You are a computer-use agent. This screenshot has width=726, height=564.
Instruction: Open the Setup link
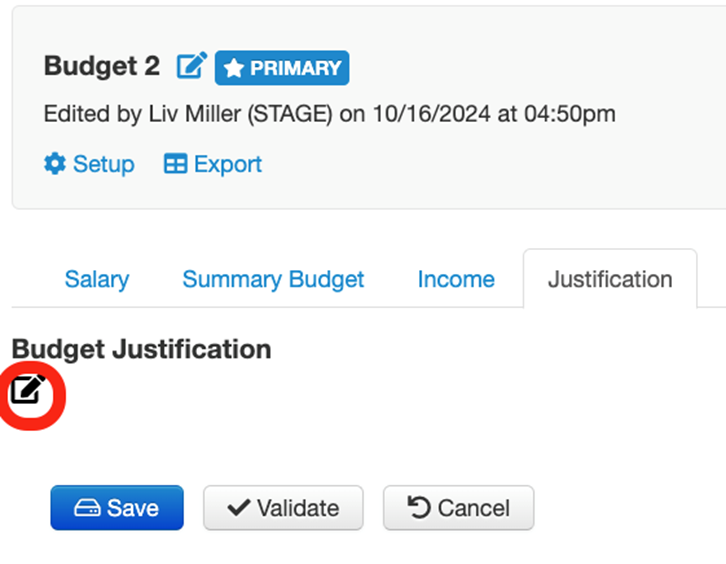[x=103, y=164]
